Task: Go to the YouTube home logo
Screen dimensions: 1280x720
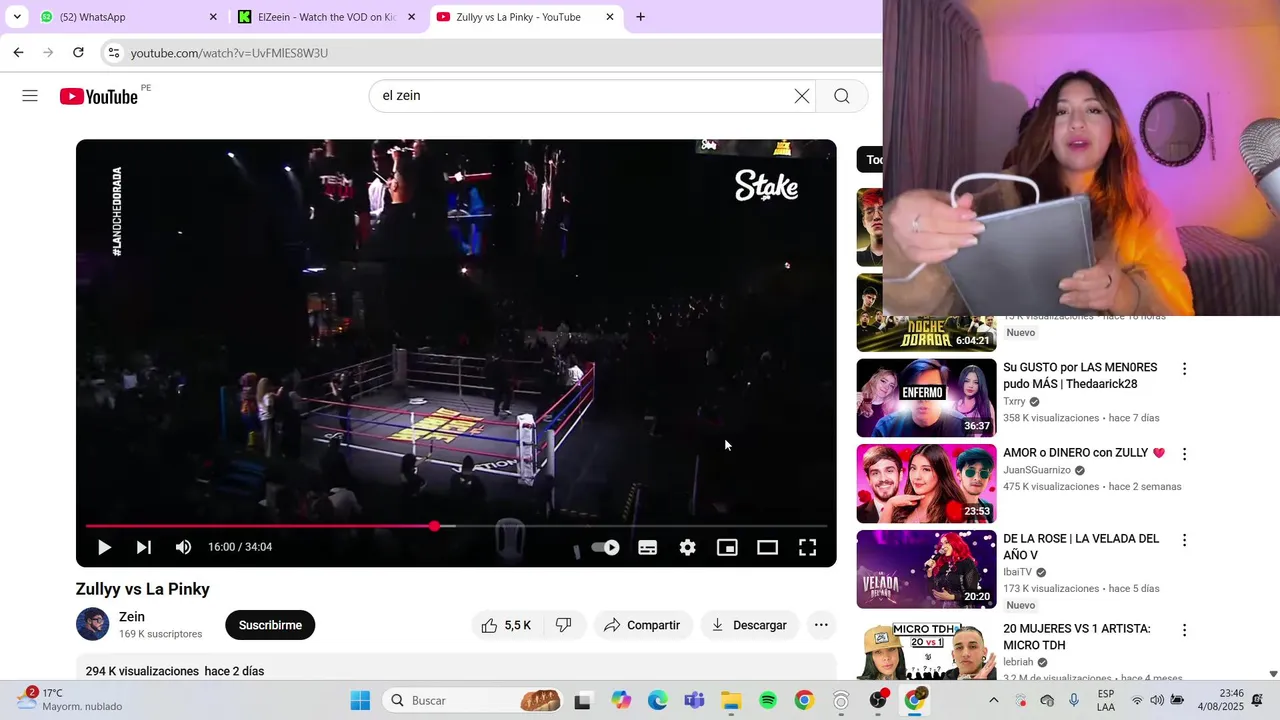Action: [x=98, y=96]
